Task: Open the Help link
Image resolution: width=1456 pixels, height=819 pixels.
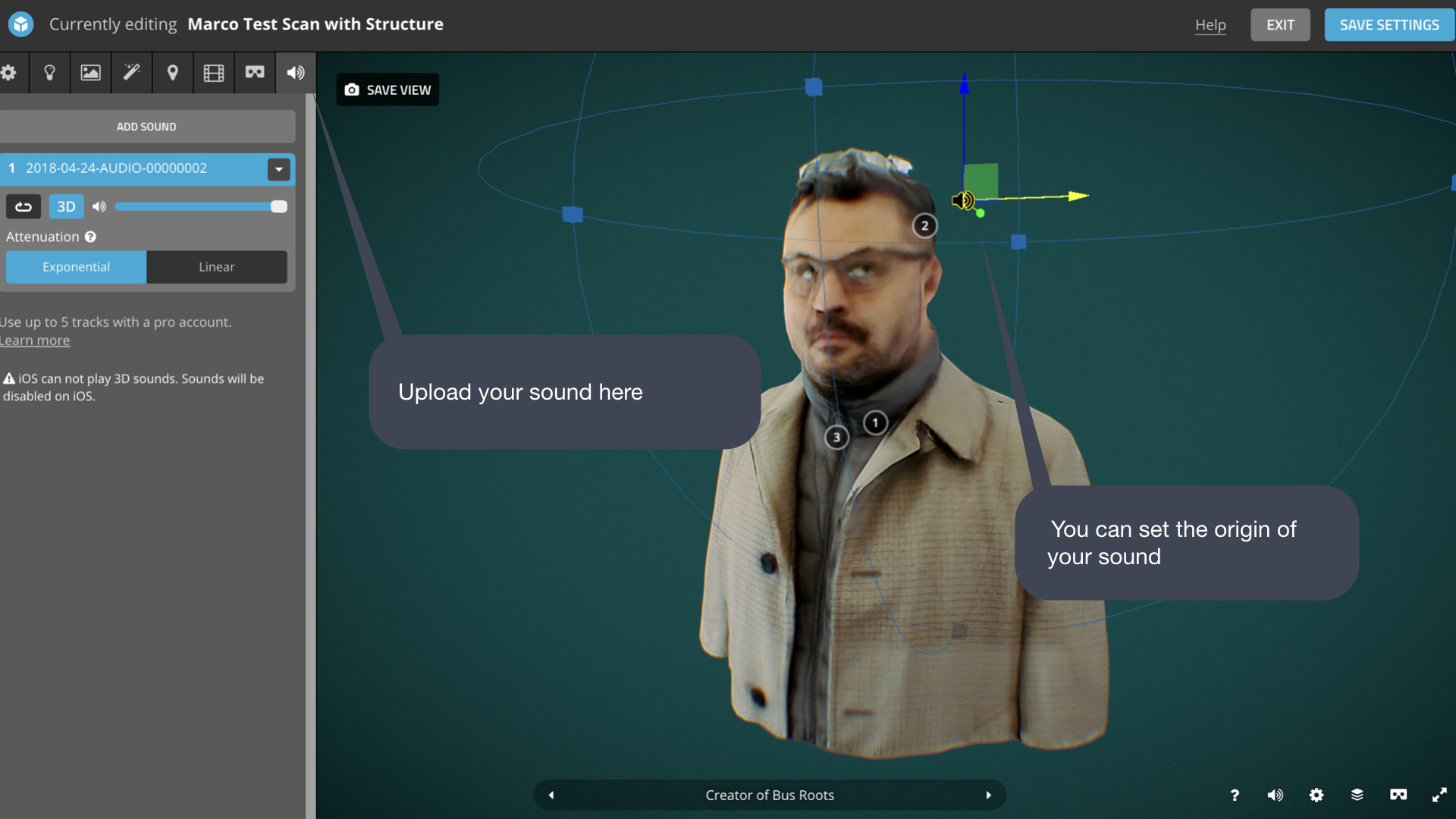Action: click(1210, 24)
